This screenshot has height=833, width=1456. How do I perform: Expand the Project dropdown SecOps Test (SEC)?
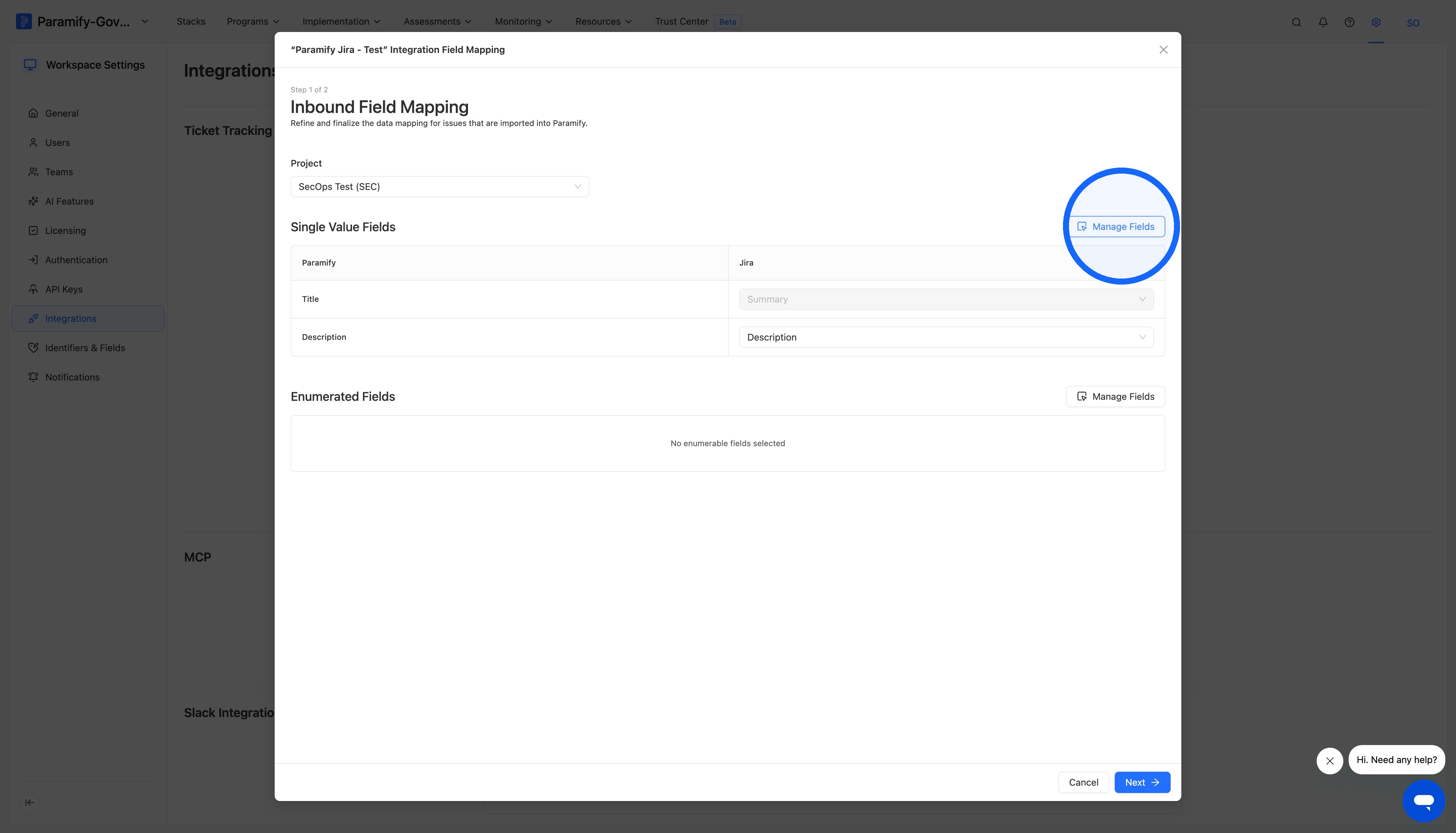(440, 187)
